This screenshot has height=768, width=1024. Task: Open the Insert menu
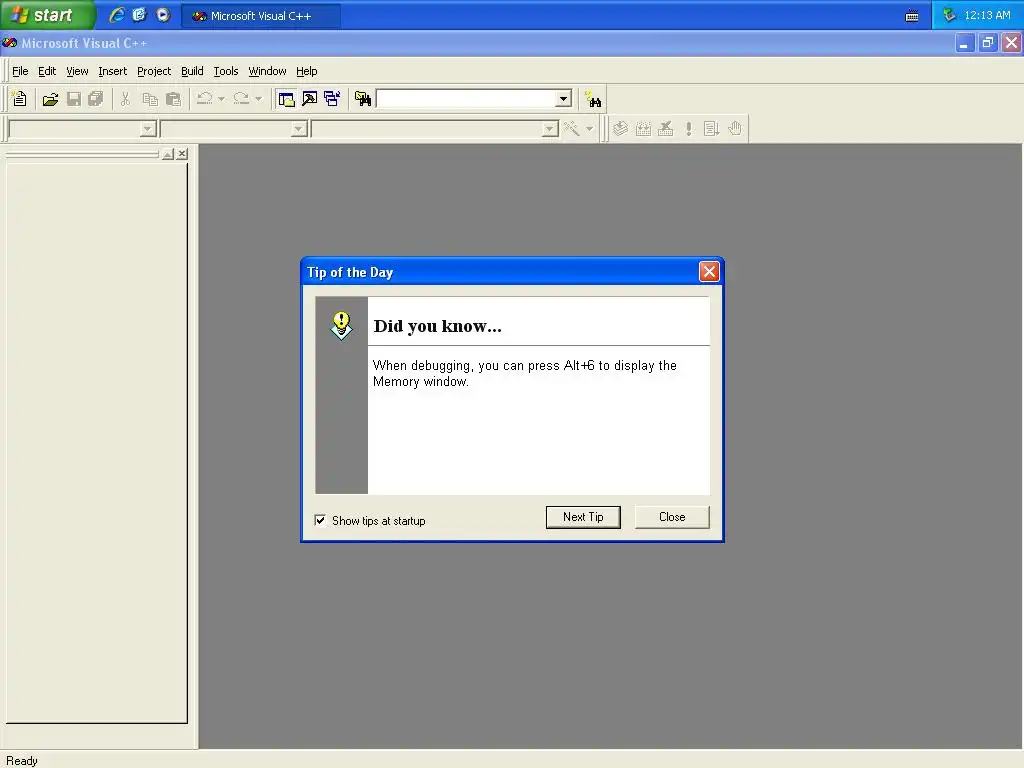click(x=112, y=71)
